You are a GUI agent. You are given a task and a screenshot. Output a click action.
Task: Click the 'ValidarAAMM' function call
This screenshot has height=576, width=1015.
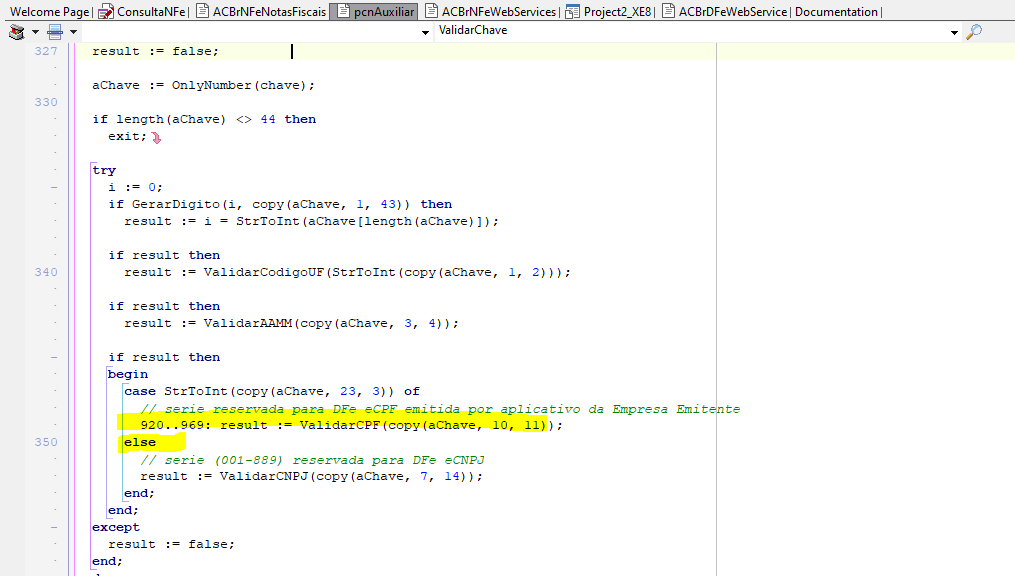coord(248,324)
